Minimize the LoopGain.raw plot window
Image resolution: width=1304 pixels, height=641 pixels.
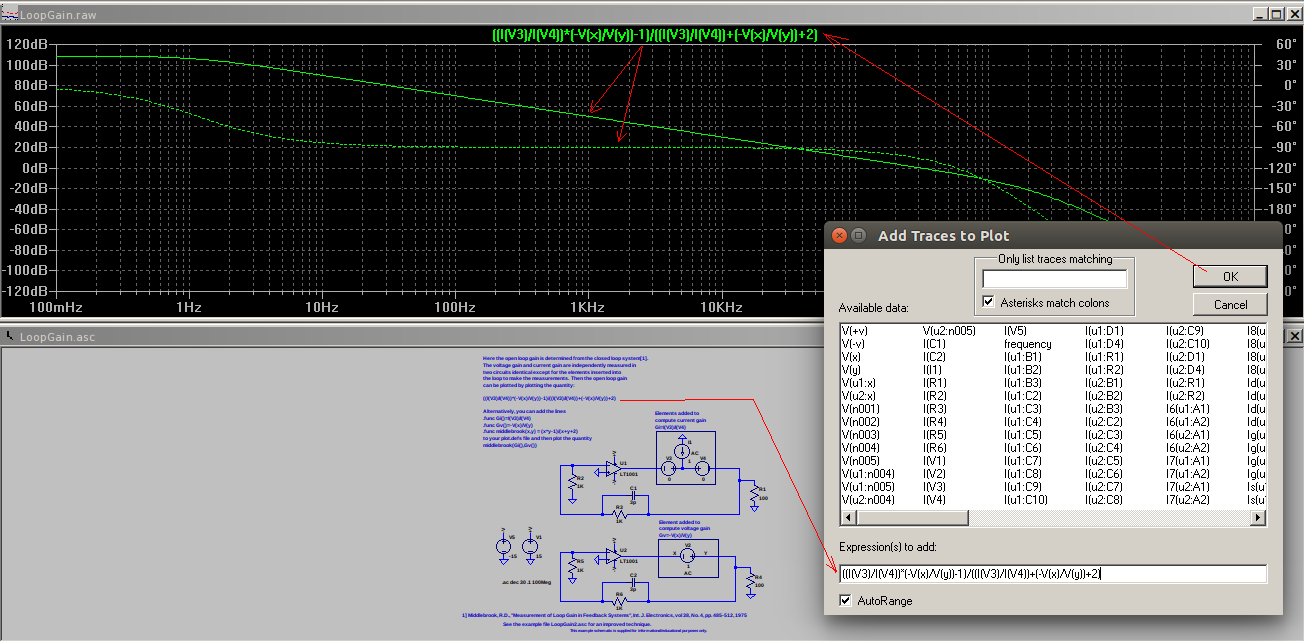(x=1259, y=14)
